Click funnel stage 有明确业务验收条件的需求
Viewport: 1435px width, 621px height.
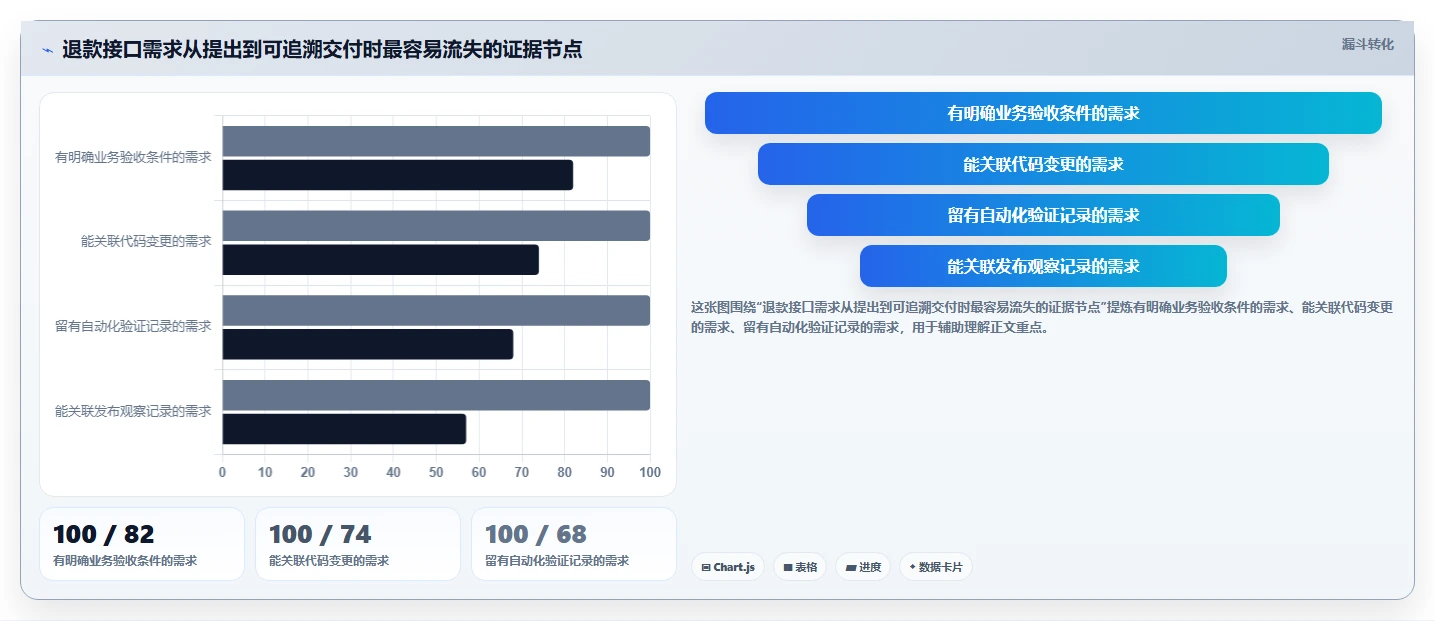click(1043, 113)
